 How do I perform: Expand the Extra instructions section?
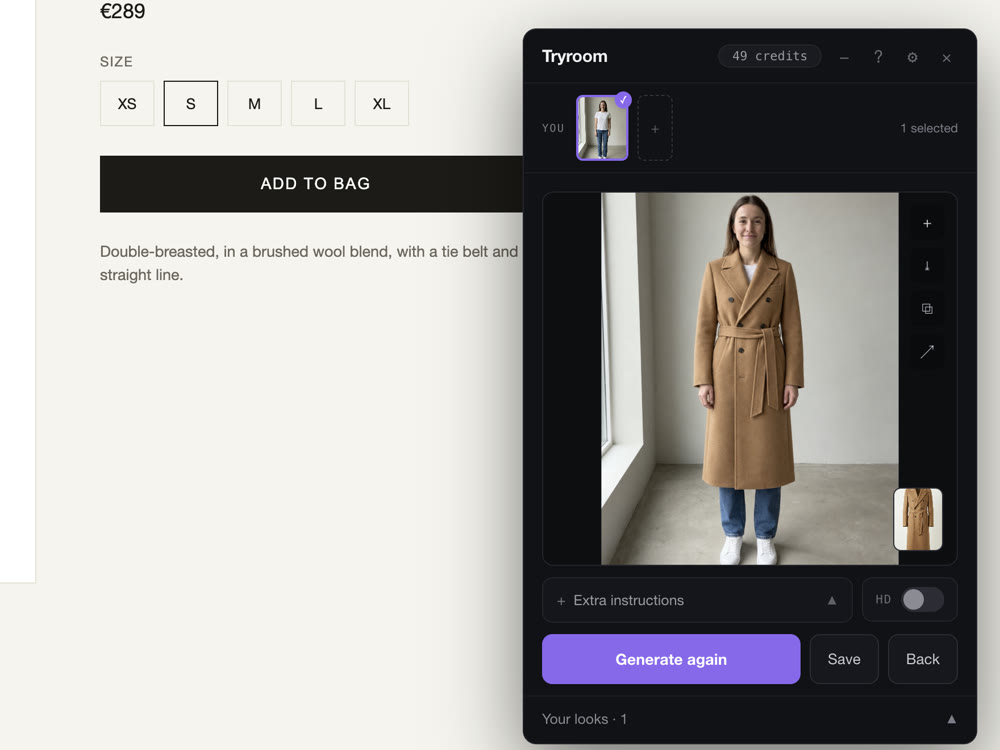coord(697,600)
